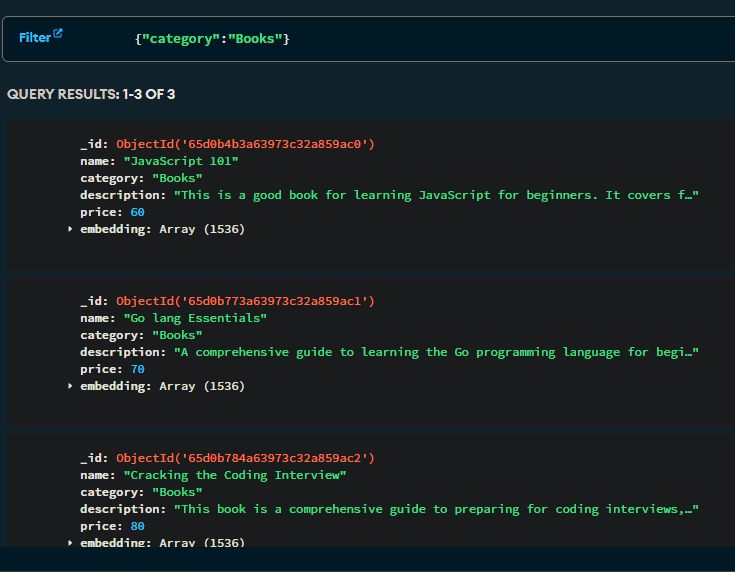Click the Go programming language description text
This screenshot has width=735, height=572.
click(x=435, y=352)
